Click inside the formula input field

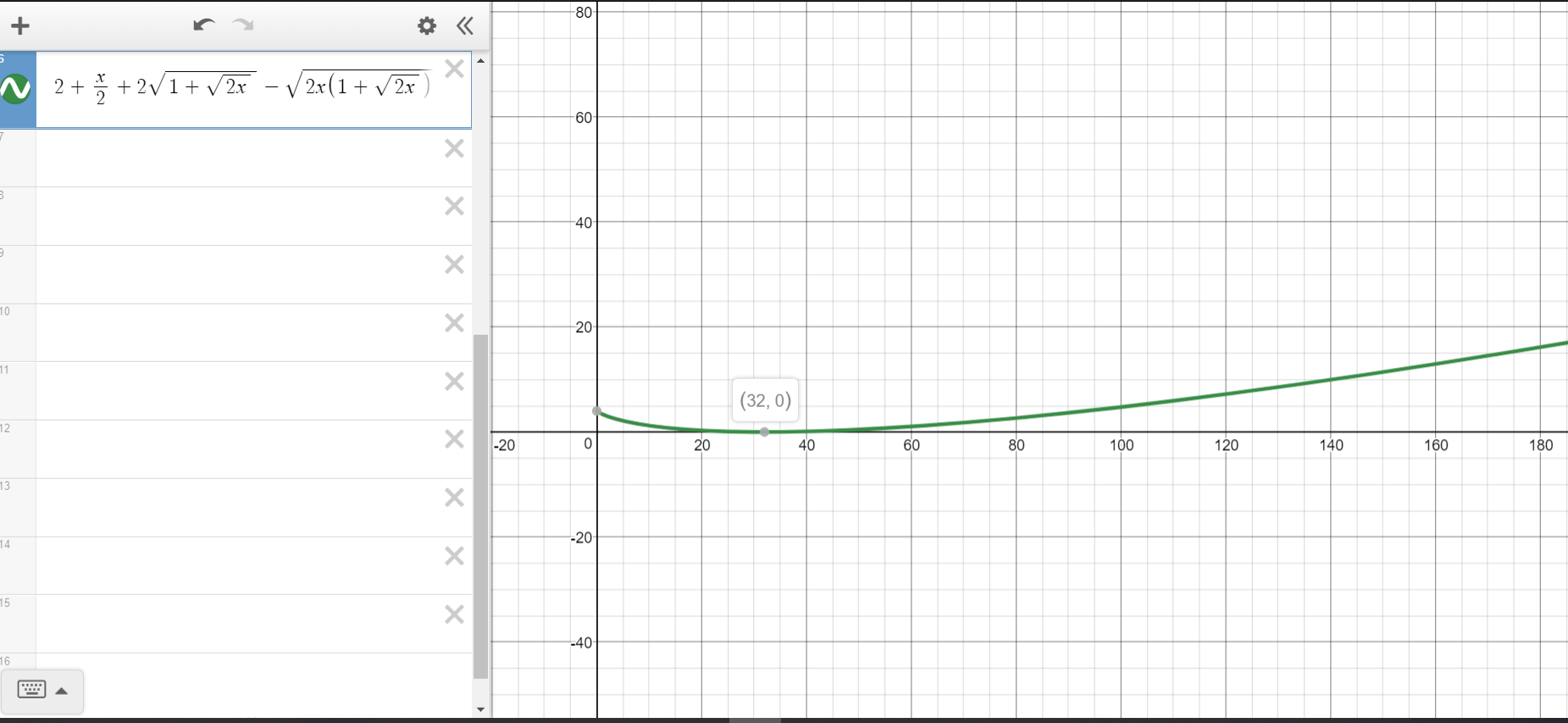coord(241,87)
